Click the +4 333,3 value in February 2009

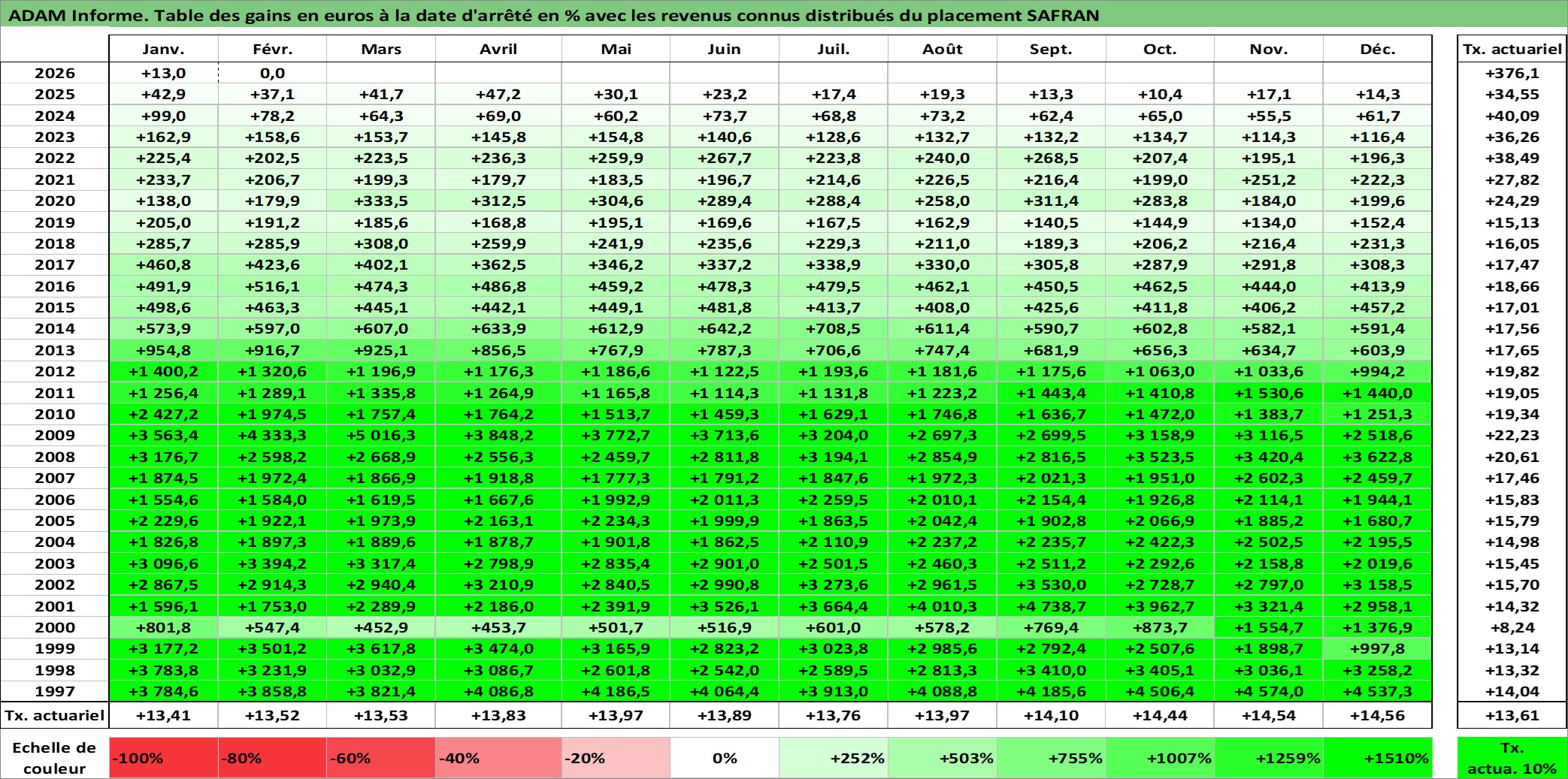coord(273,435)
